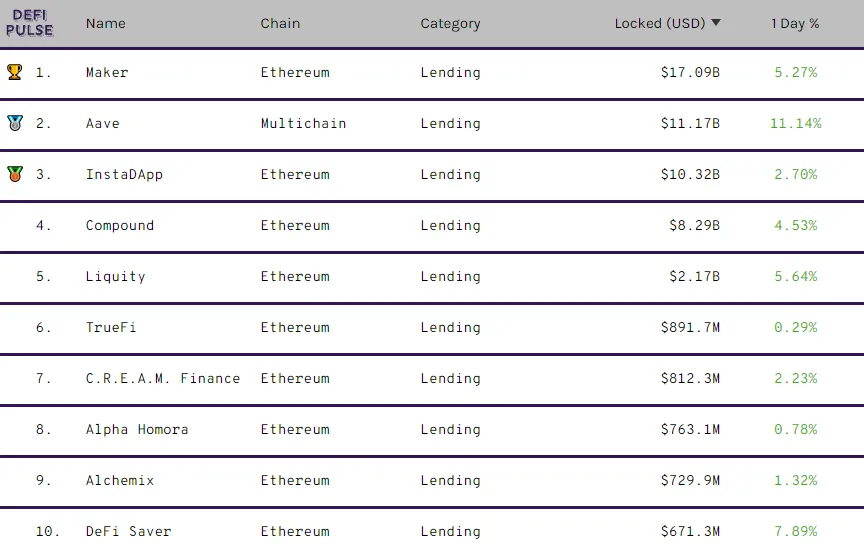
Task: Select the TrueFi row name
Action: pyautogui.click(x=111, y=327)
